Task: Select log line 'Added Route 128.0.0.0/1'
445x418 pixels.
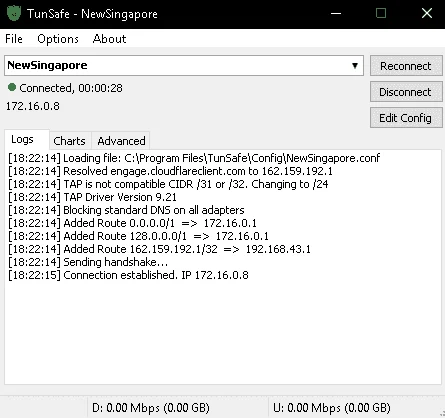Action: pos(138,236)
